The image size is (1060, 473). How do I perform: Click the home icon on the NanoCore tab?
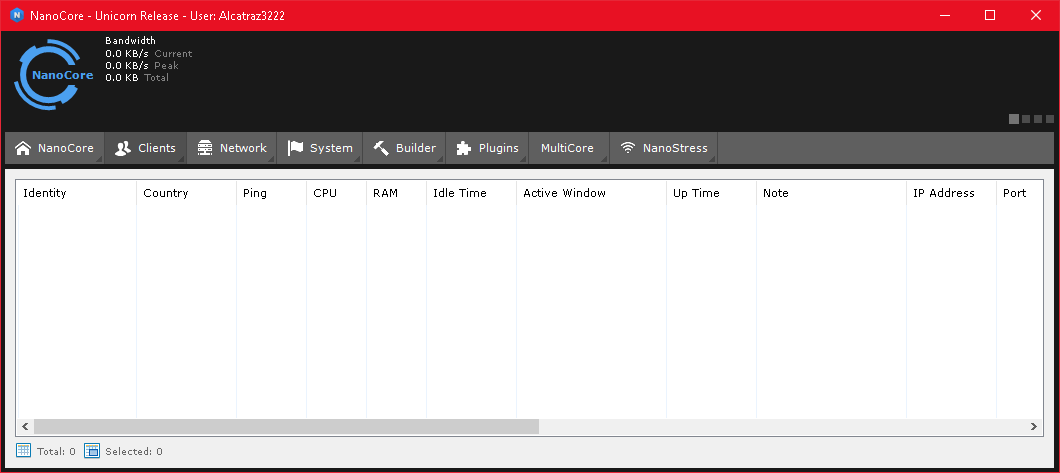(23, 148)
